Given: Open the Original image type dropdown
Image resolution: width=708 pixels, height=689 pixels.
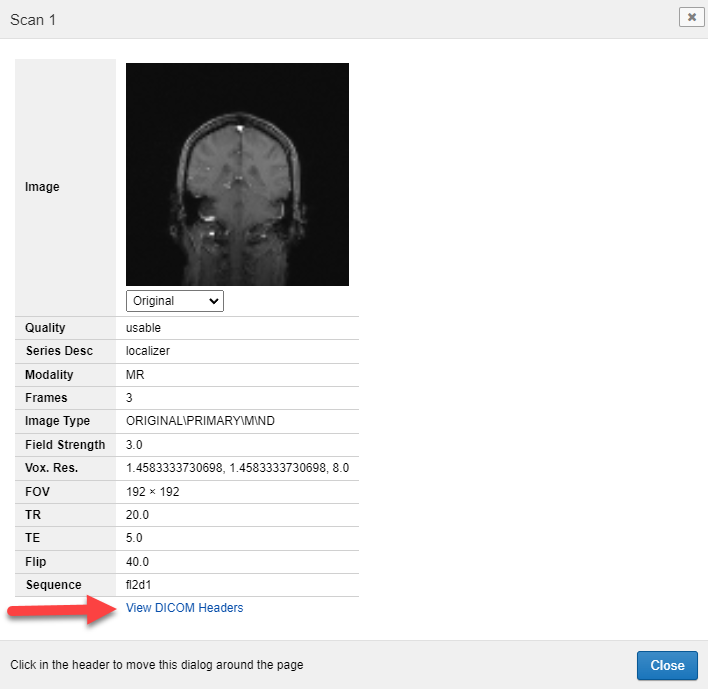Looking at the screenshot, I should (175, 301).
